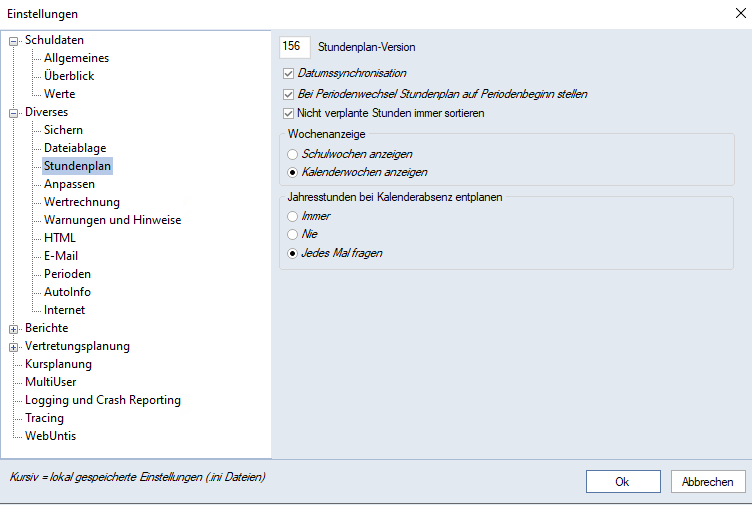Go to the AutoInfo tree entry
The image size is (752, 505).
pos(67,292)
